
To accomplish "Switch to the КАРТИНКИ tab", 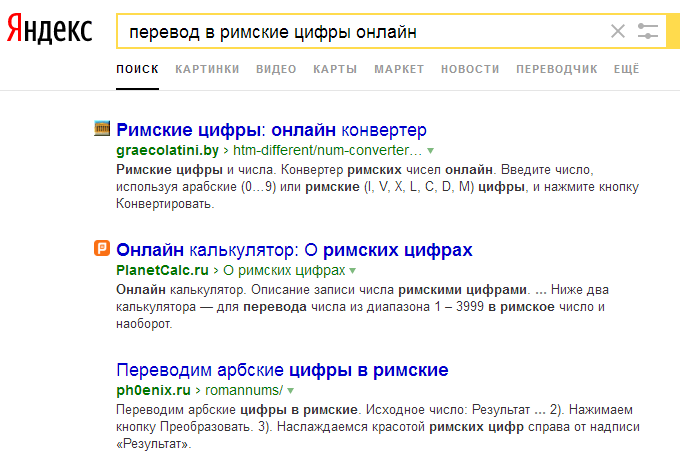I will pyautogui.click(x=207, y=69).
